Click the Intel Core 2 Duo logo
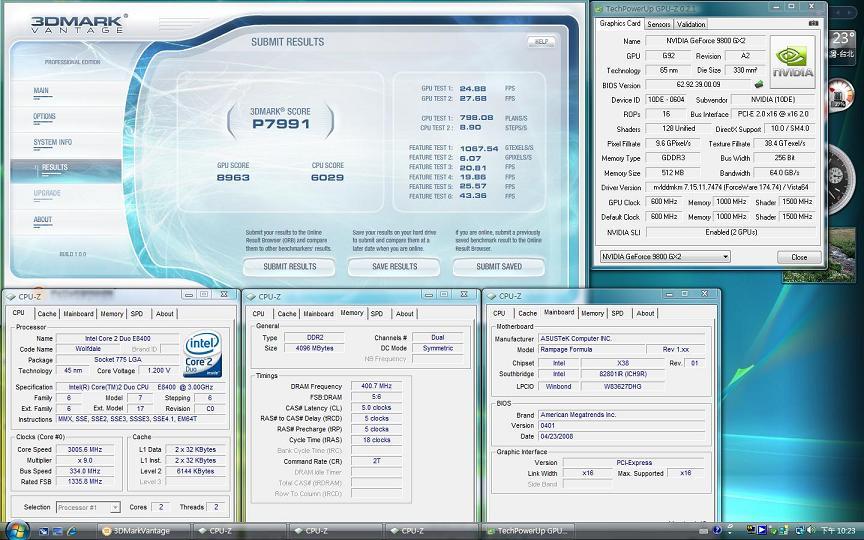 (203, 356)
